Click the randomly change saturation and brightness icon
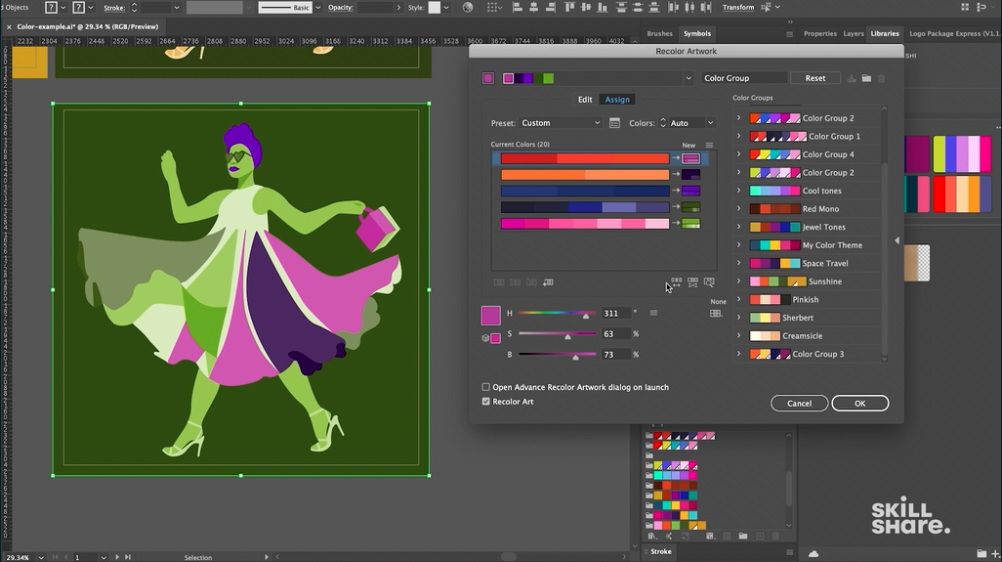 click(x=692, y=283)
